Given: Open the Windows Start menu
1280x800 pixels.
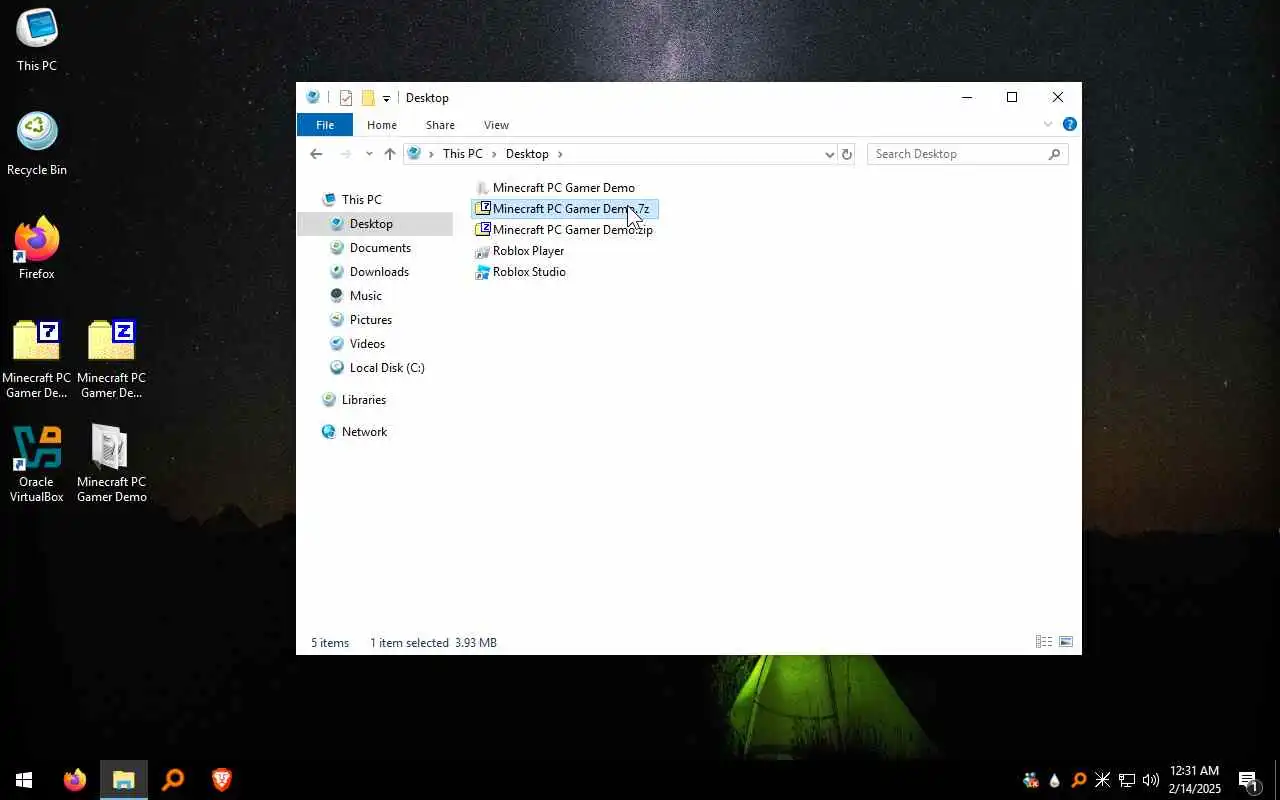Looking at the screenshot, I should click(x=24, y=780).
